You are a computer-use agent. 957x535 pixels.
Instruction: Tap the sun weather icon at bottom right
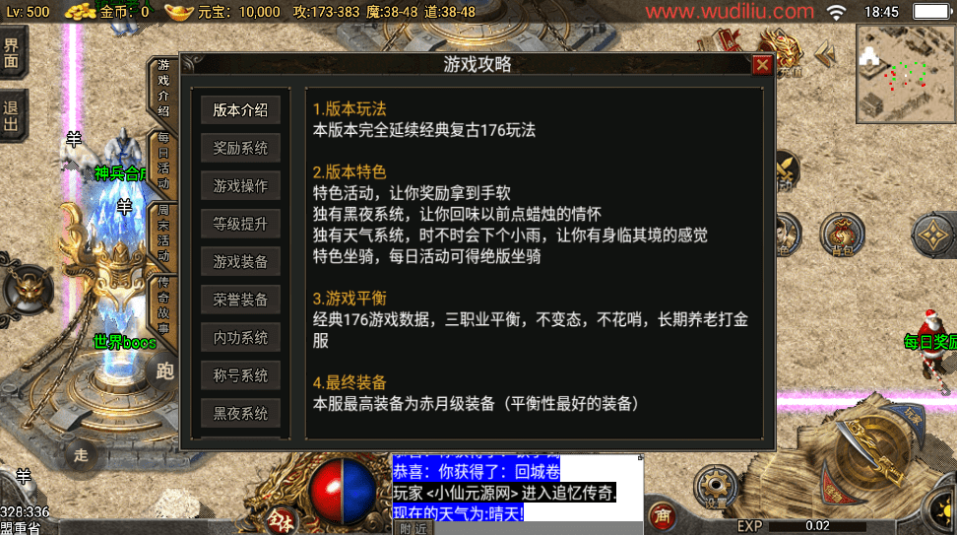(x=942, y=509)
